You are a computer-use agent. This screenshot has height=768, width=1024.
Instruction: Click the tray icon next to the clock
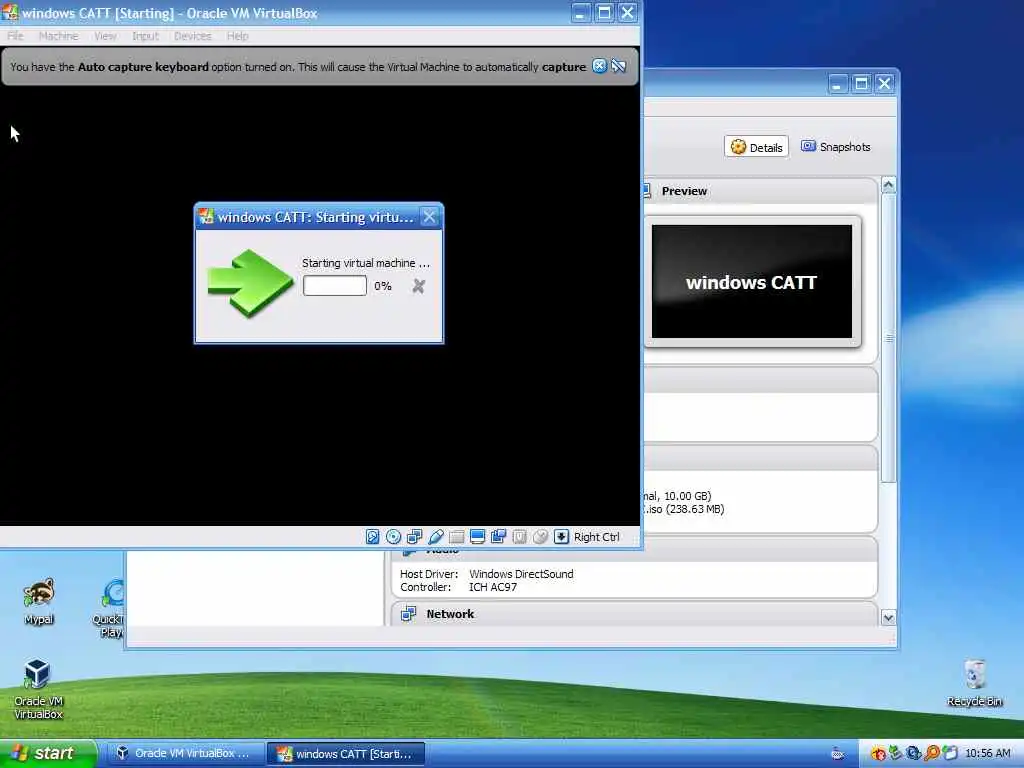pos(950,753)
